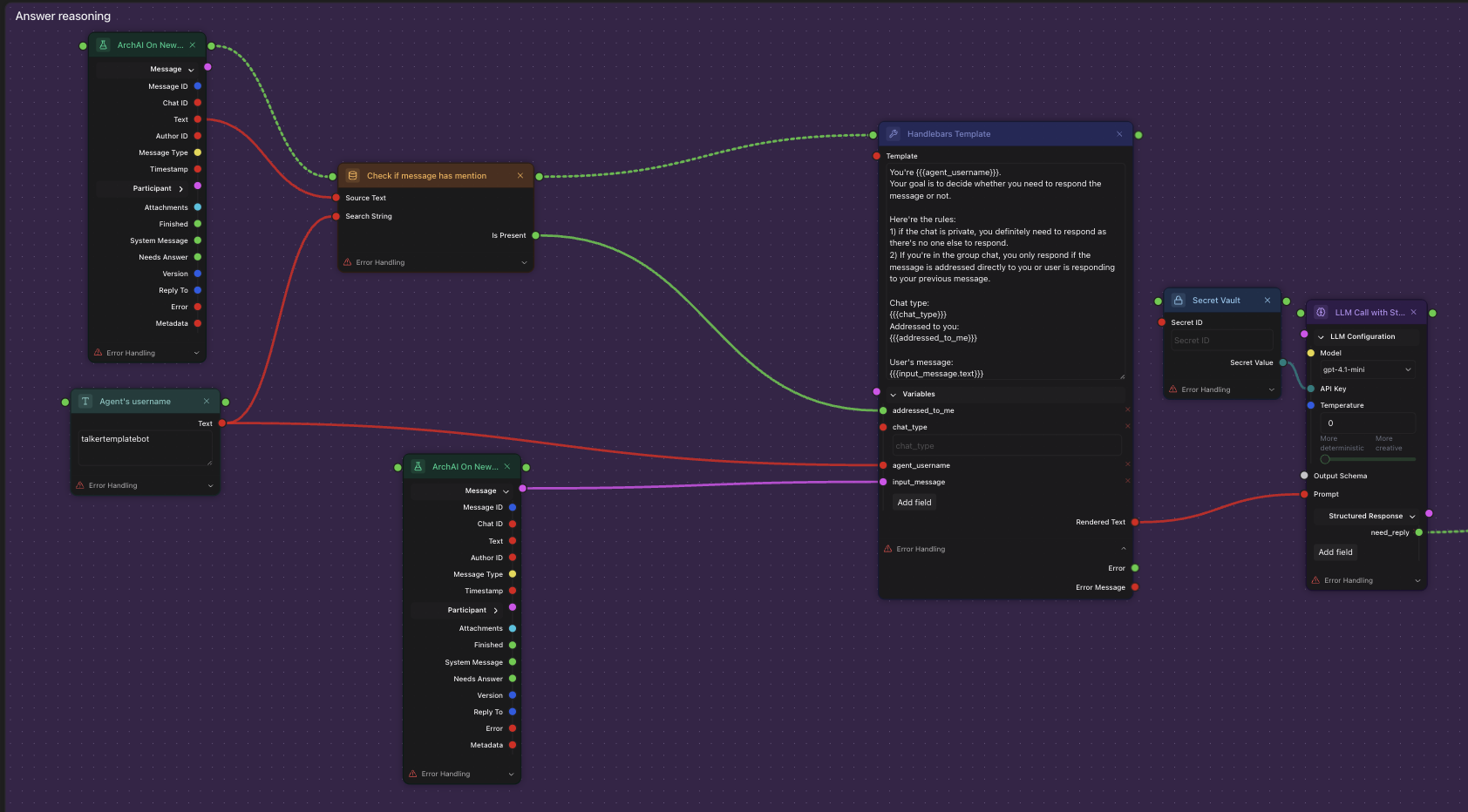Click the lock icon on Secret Vault node
This screenshot has width=1468, height=812.
[x=1179, y=301]
